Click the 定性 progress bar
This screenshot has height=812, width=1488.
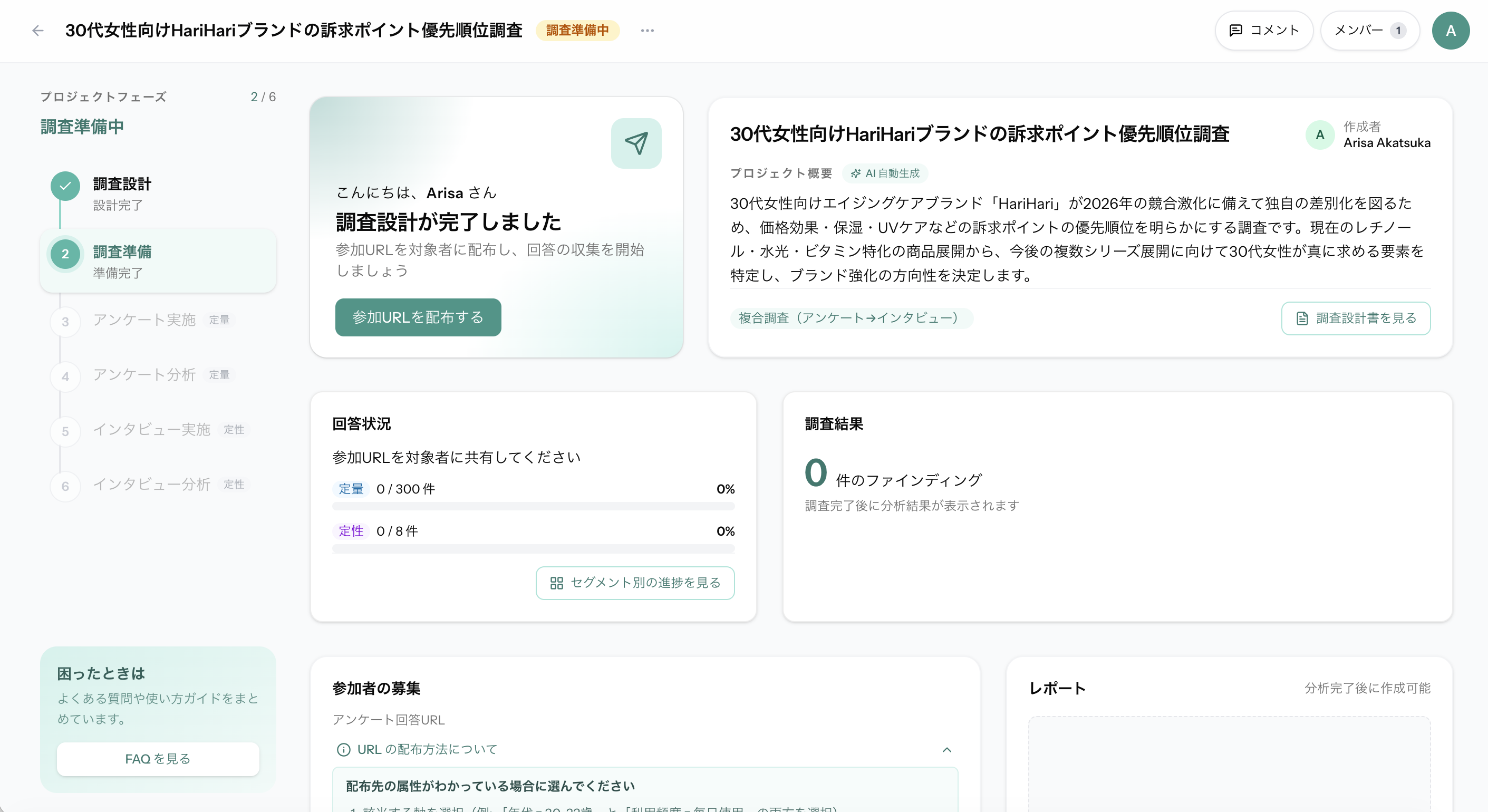(x=533, y=549)
